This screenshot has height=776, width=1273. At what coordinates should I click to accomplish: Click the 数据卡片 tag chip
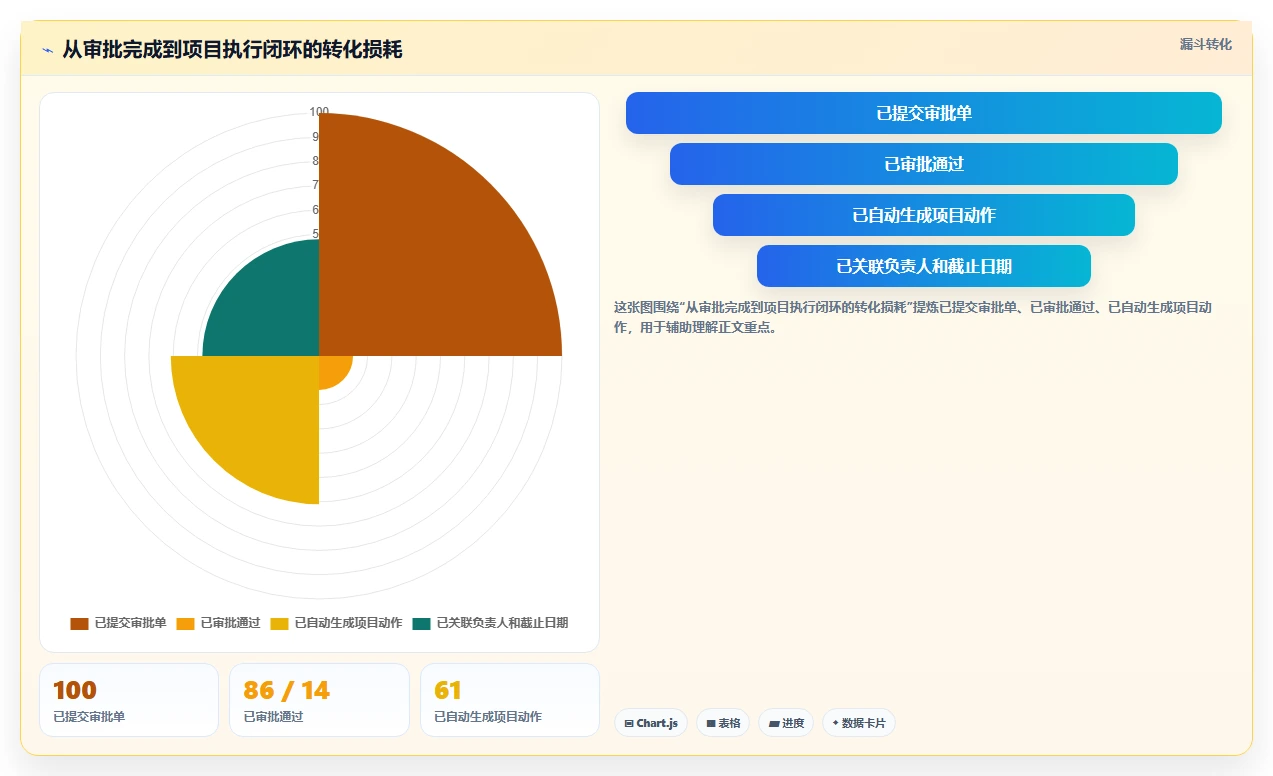tap(858, 723)
